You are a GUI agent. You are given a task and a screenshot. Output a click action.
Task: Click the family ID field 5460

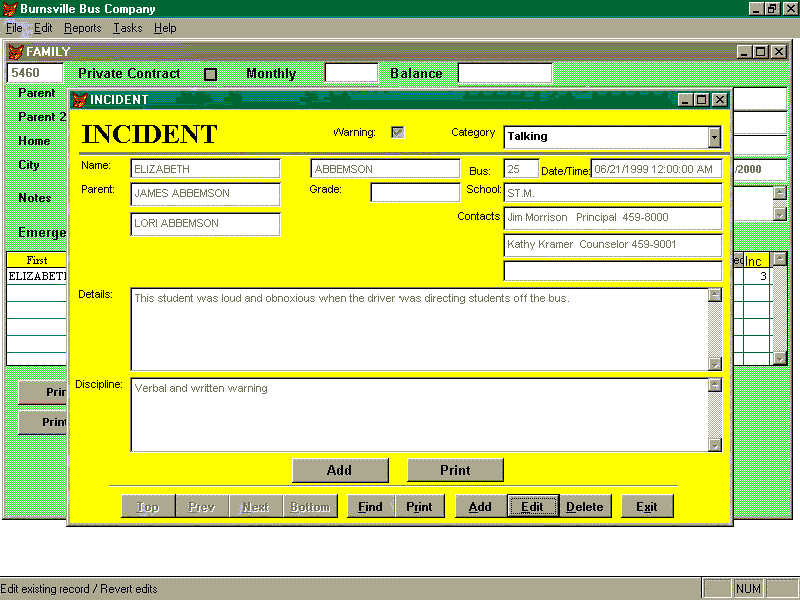coord(35,73)
